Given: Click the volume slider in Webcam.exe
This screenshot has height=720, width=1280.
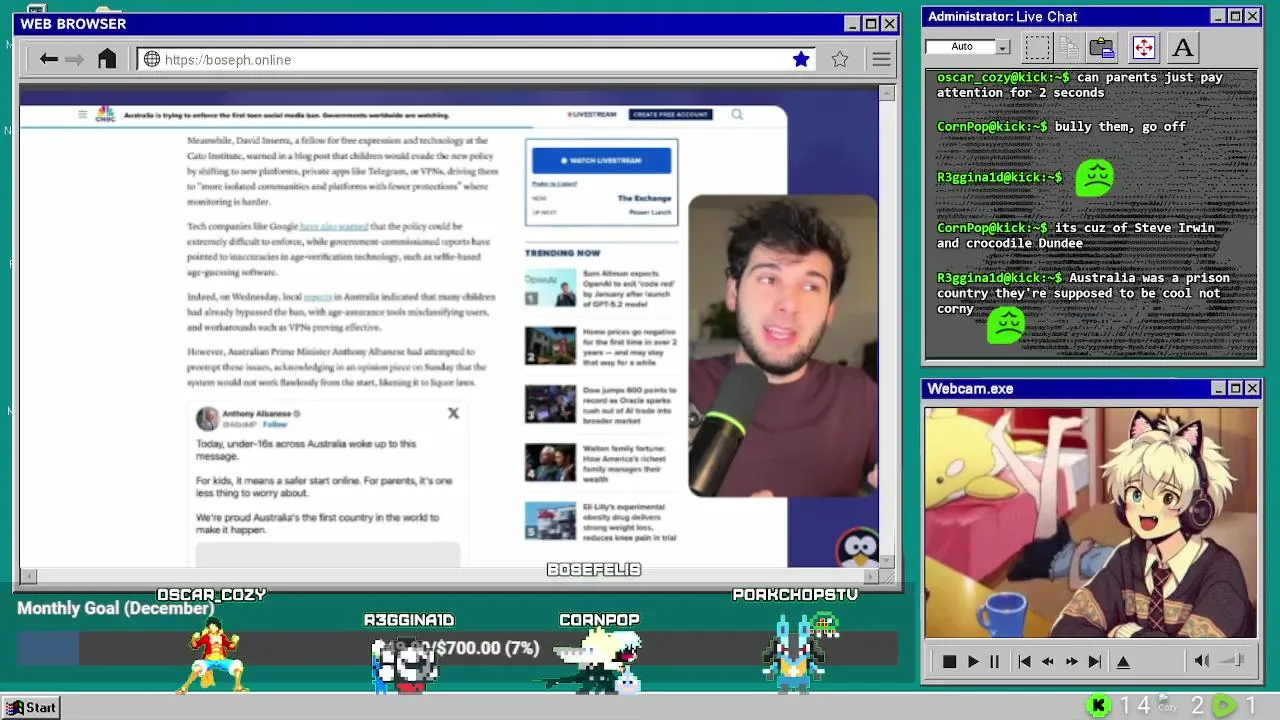Looking at the screenshot, I should click(x=1234, y=660).
